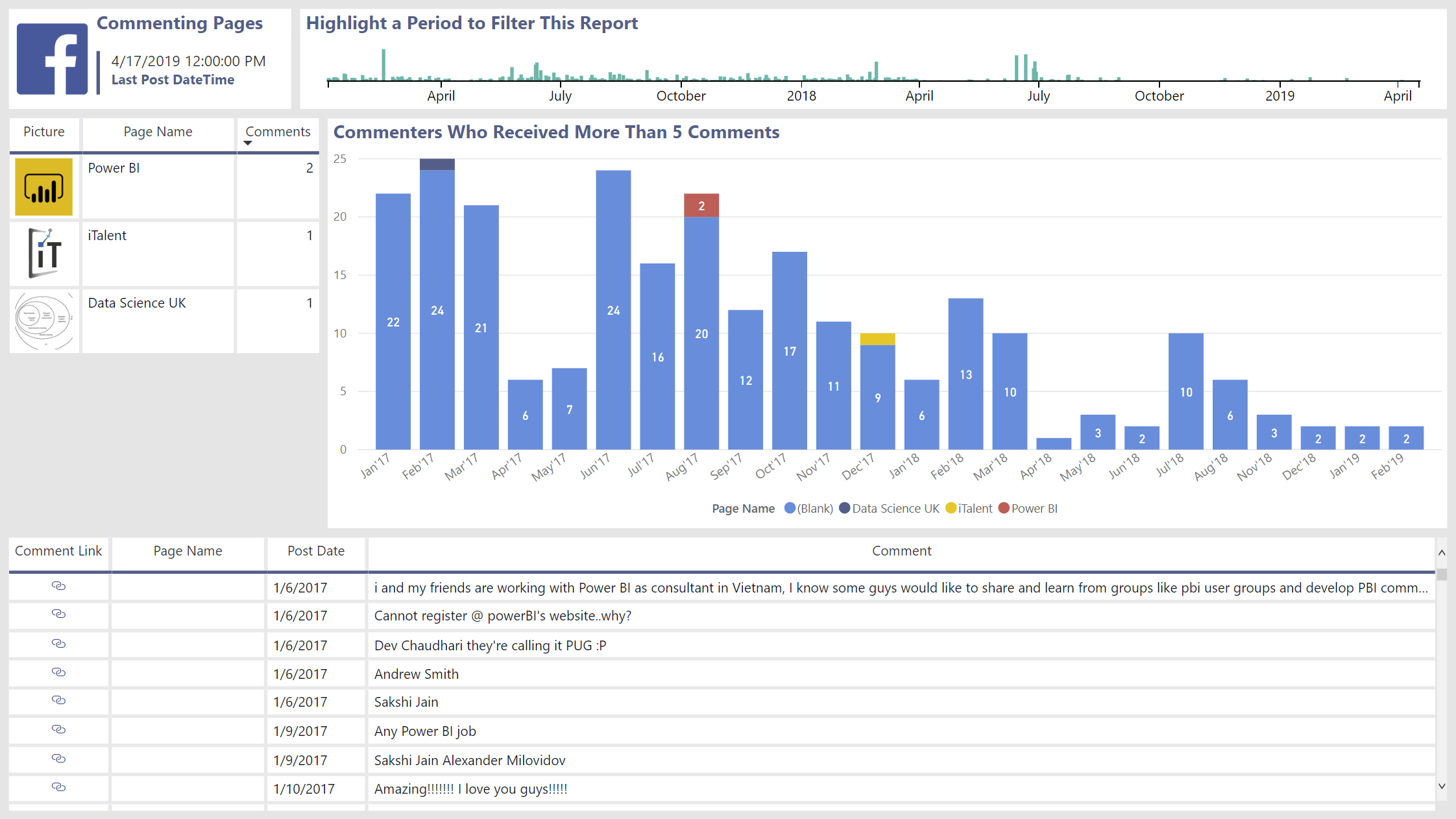Expand the Page Name column header in the comments table
This screenshot has width=1456, height=819.
188,551
